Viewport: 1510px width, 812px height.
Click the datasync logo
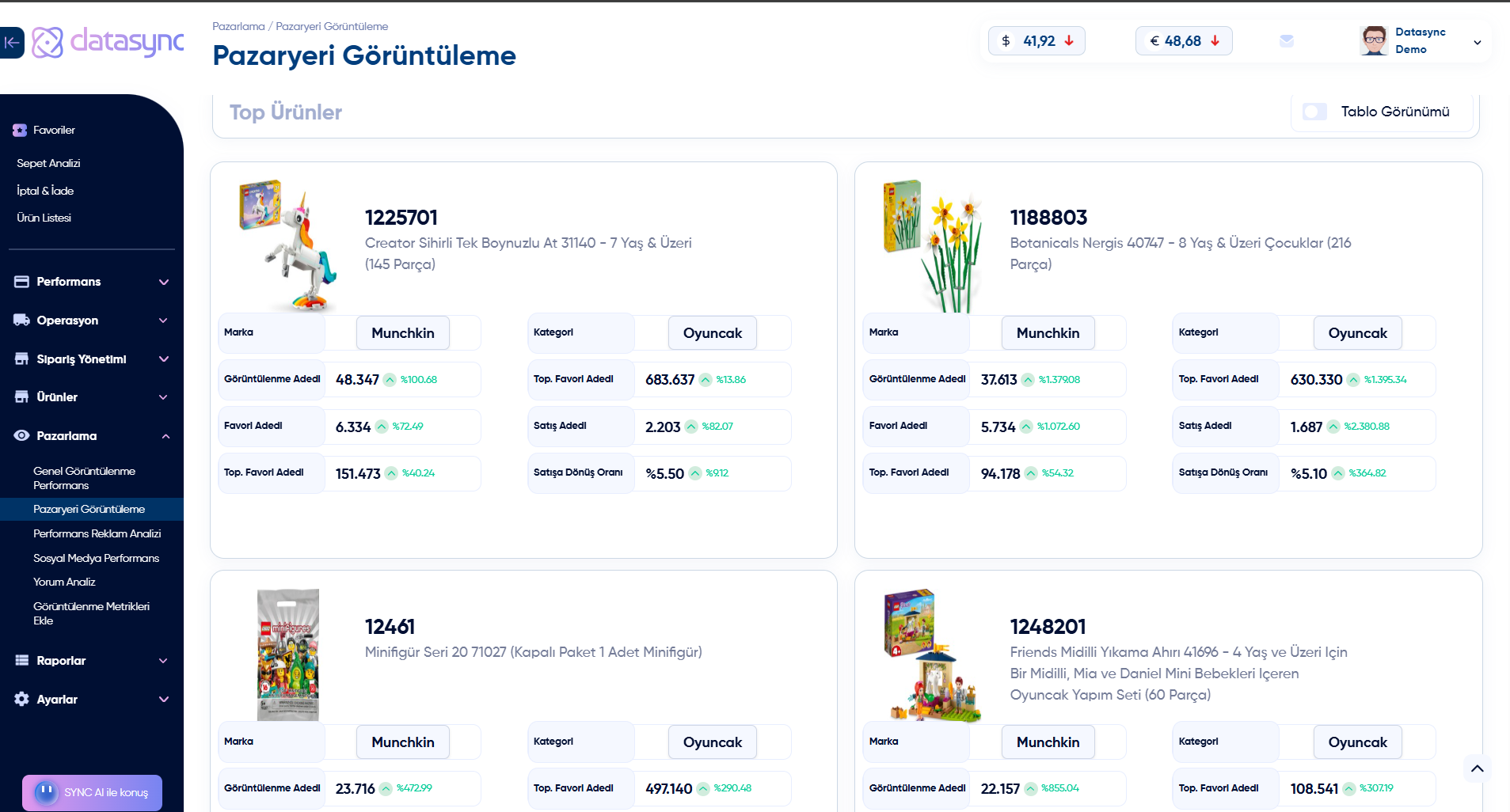tap(108, 42)
